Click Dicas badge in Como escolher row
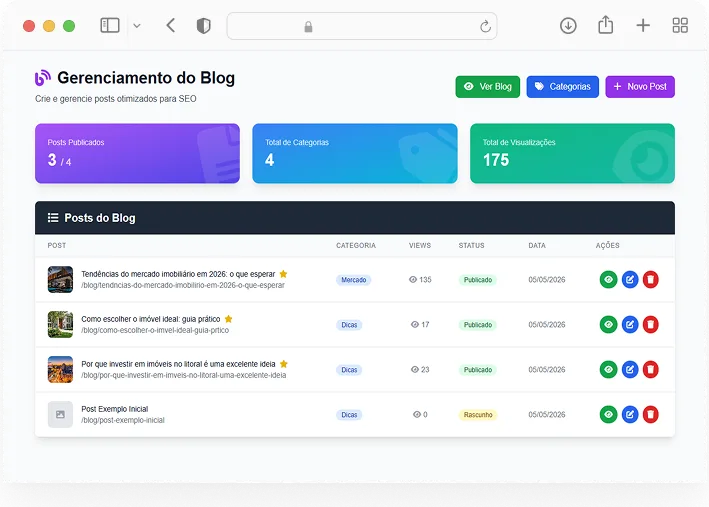Screen dimensions: 709x507 (x=349, y=325)
